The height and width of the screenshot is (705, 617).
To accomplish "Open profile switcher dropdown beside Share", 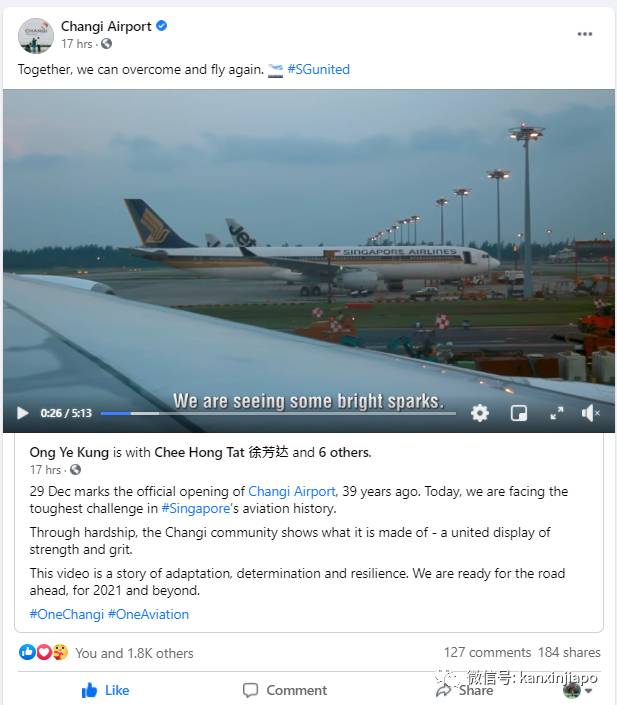I will coord(576,690).
